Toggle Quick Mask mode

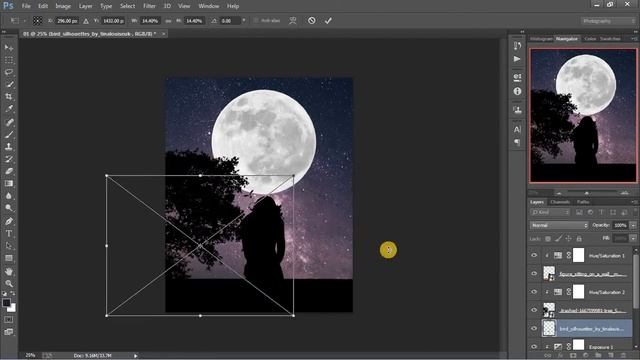[9, 320]
